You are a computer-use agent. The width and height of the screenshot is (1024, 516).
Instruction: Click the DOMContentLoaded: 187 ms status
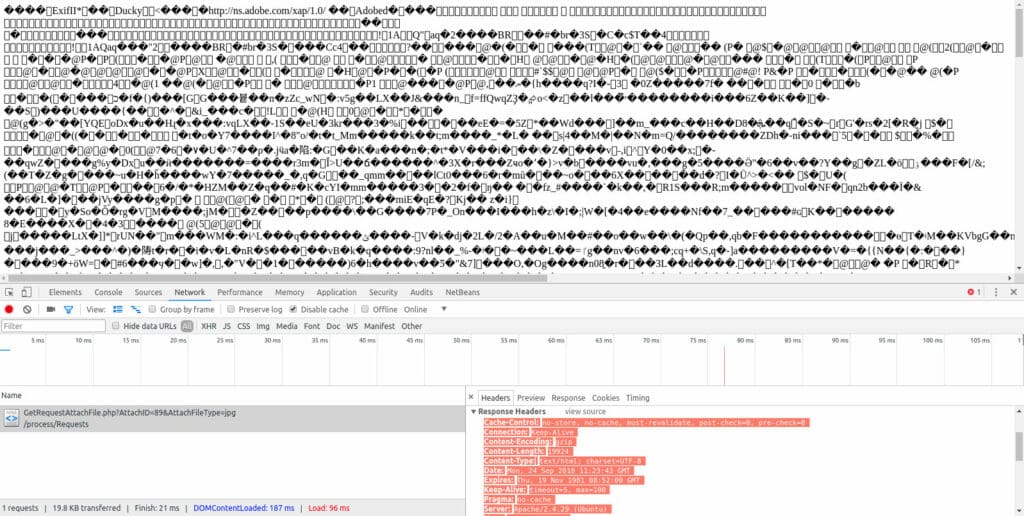click(244, 508)
